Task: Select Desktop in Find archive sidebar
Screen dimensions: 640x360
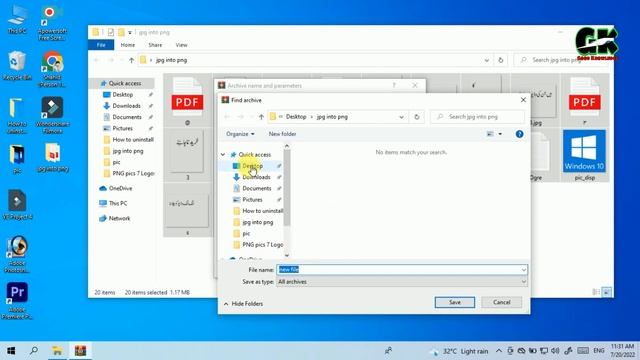Action: [x=252, y=166]
